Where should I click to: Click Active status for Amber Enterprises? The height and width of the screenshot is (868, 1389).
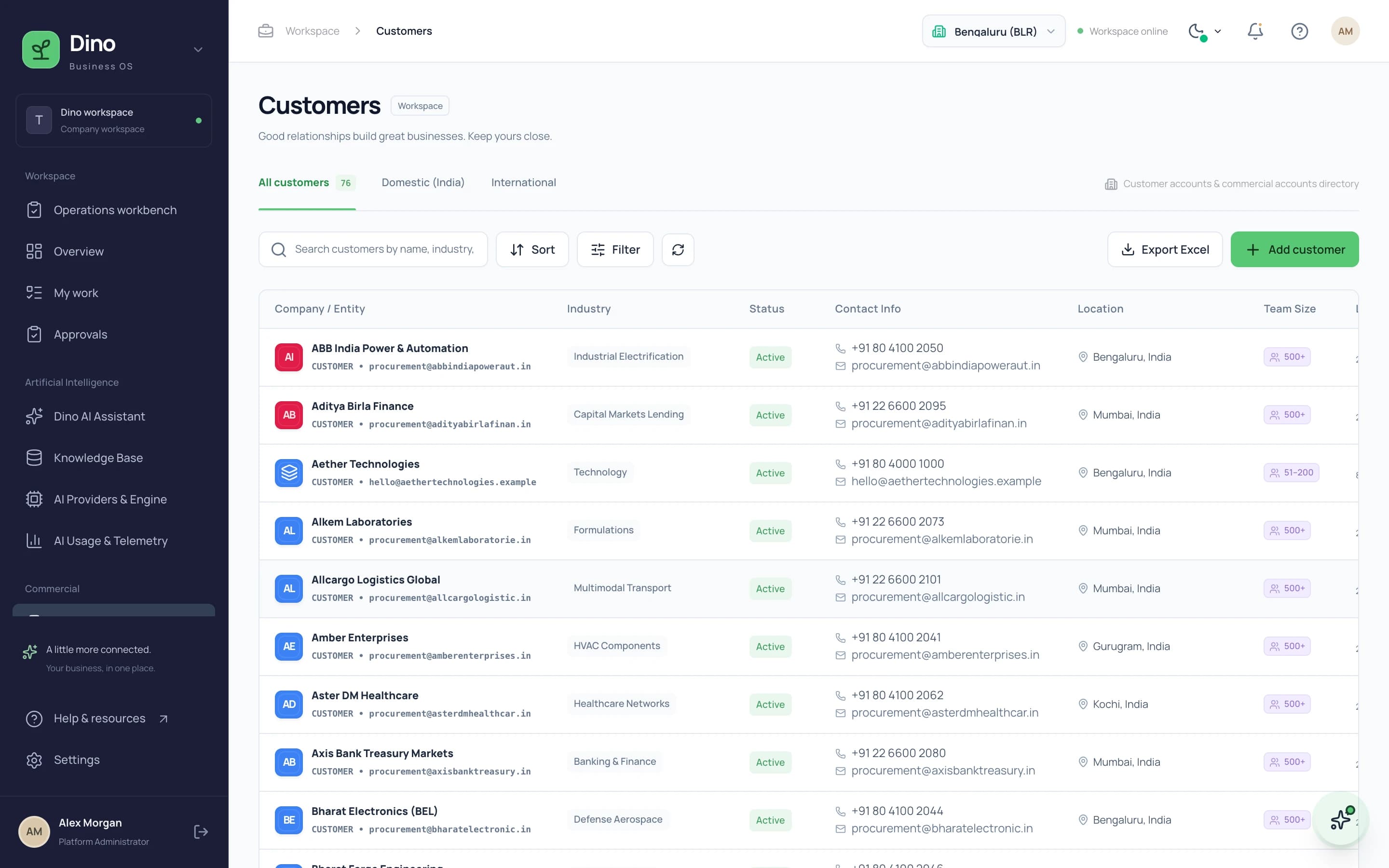[770, 646]
